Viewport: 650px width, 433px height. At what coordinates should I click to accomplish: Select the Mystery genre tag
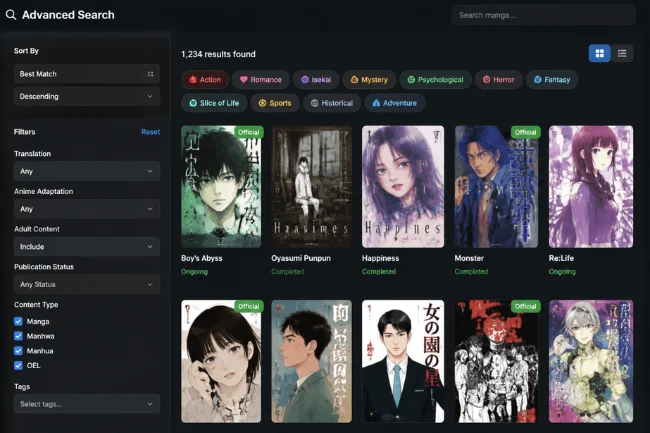pyautogui.click(x=369, y=80)
